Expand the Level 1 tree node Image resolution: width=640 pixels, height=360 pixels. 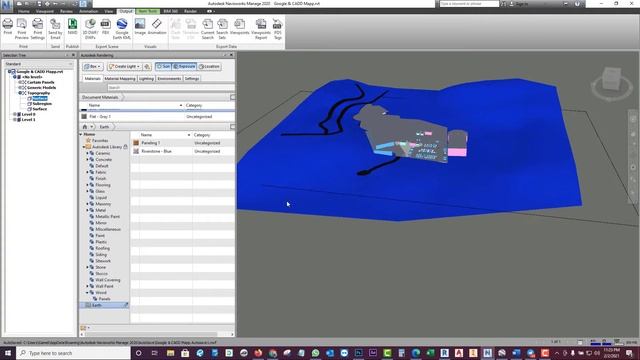[x=14, y=120]
